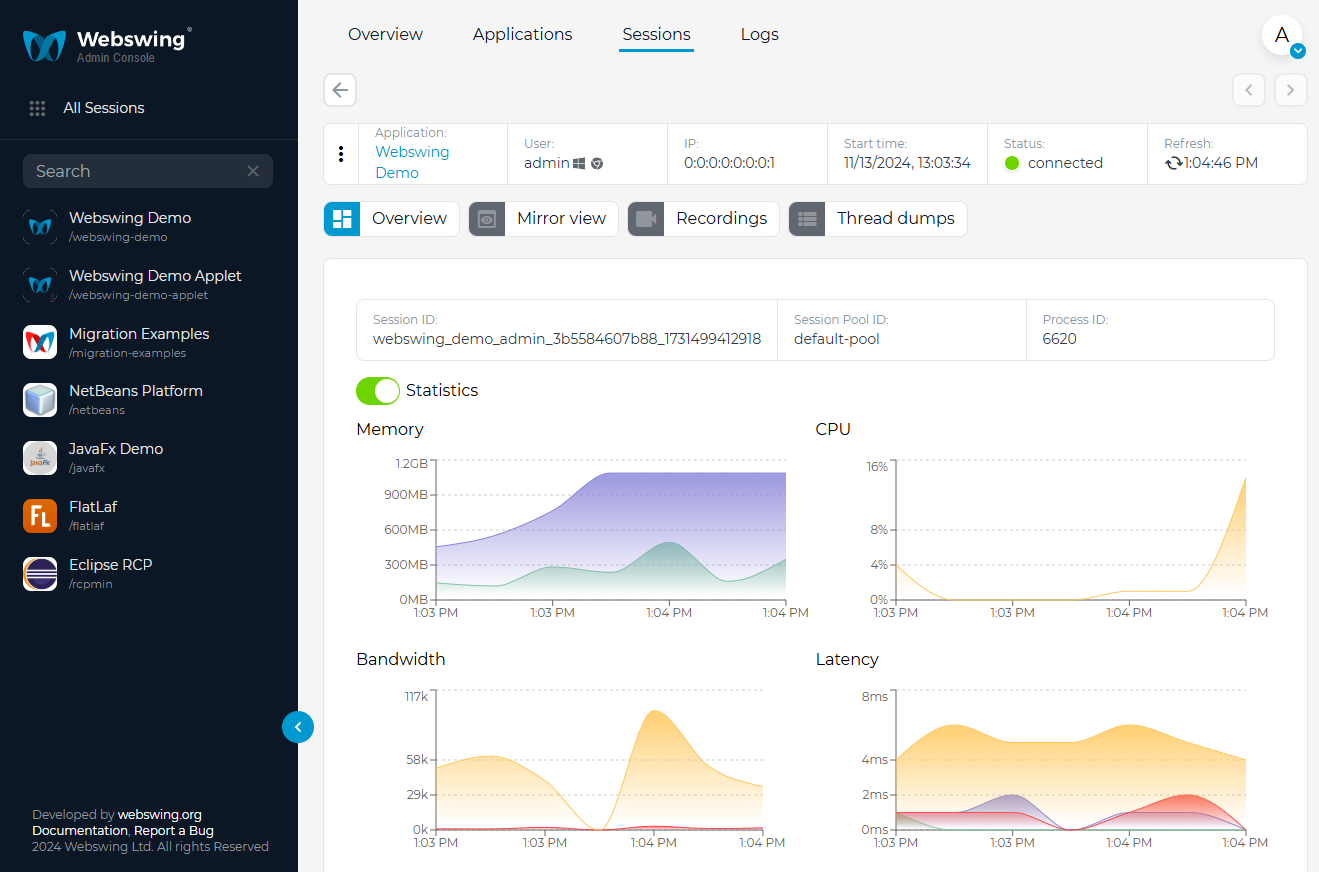
Task: Open the All Sessions grid icon
Action: coord(38,108)
